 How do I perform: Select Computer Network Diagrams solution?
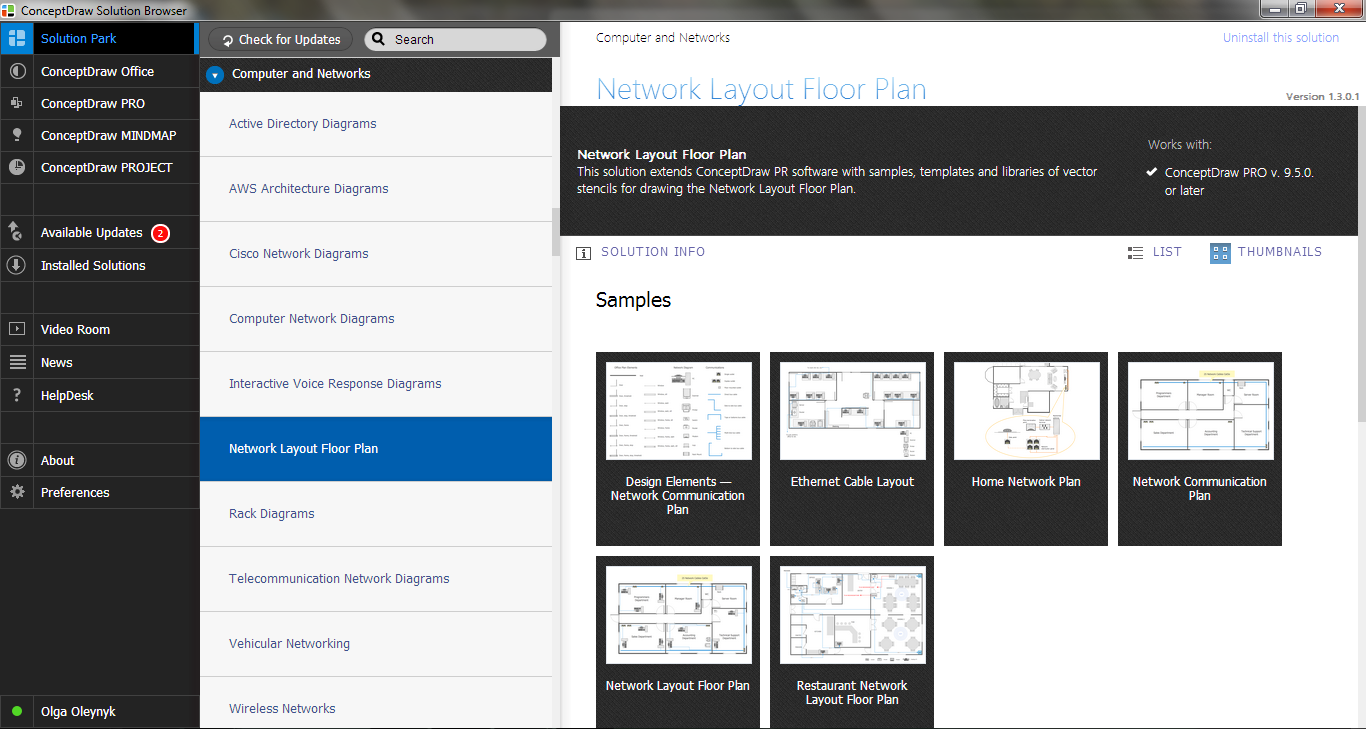point(376,319)
